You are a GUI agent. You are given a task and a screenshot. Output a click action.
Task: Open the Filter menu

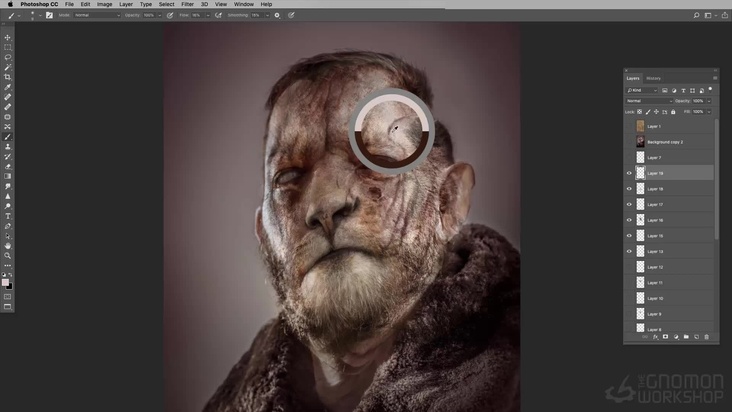(x=187, y=4)
